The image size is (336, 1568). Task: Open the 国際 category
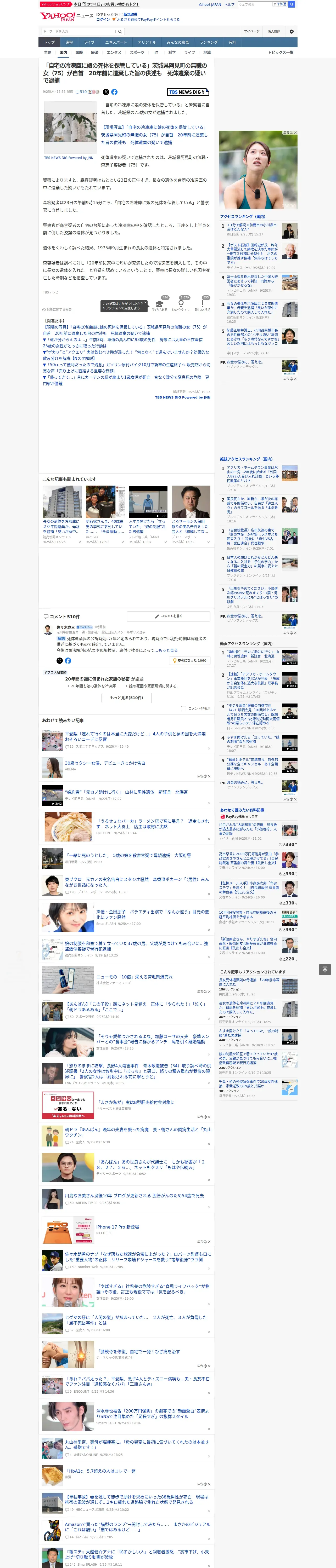79,52
